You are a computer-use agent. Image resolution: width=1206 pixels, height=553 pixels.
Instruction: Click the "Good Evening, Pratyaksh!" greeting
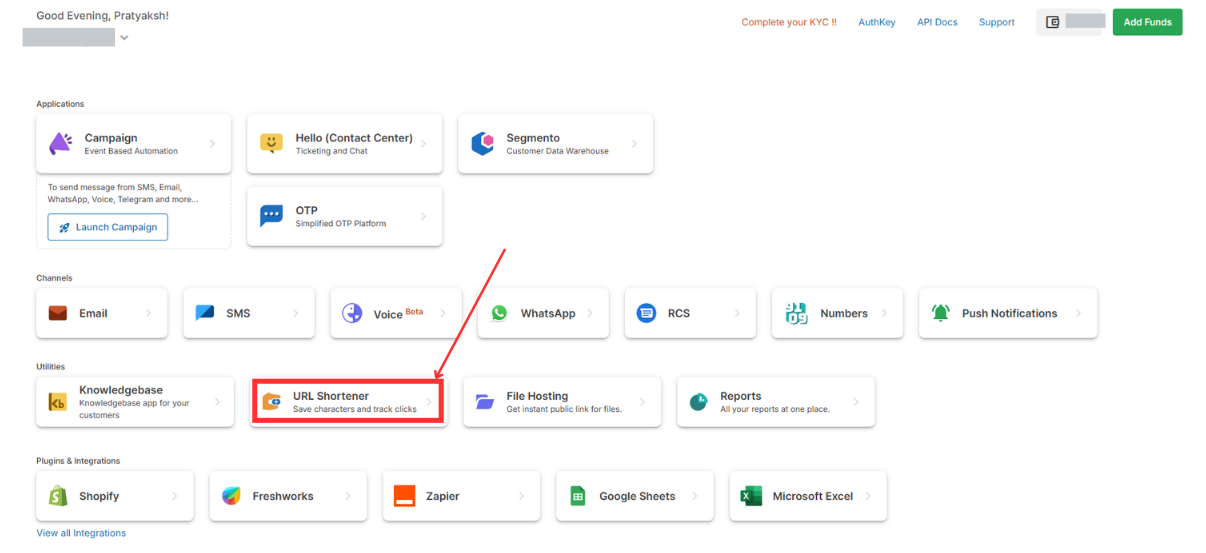pos(102,16)
